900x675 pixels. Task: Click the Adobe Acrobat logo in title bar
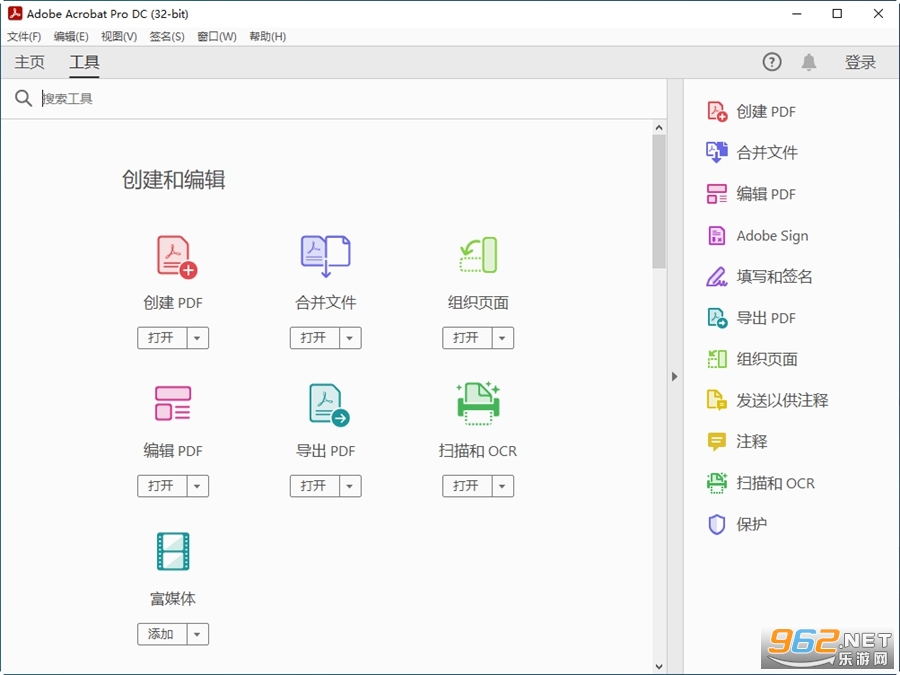coord(15,13)
